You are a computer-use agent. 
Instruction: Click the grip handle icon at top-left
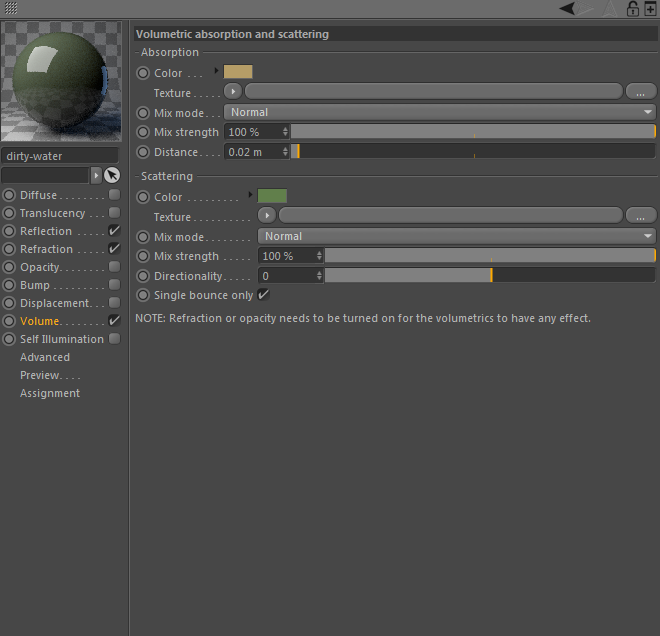coord(11,8)
